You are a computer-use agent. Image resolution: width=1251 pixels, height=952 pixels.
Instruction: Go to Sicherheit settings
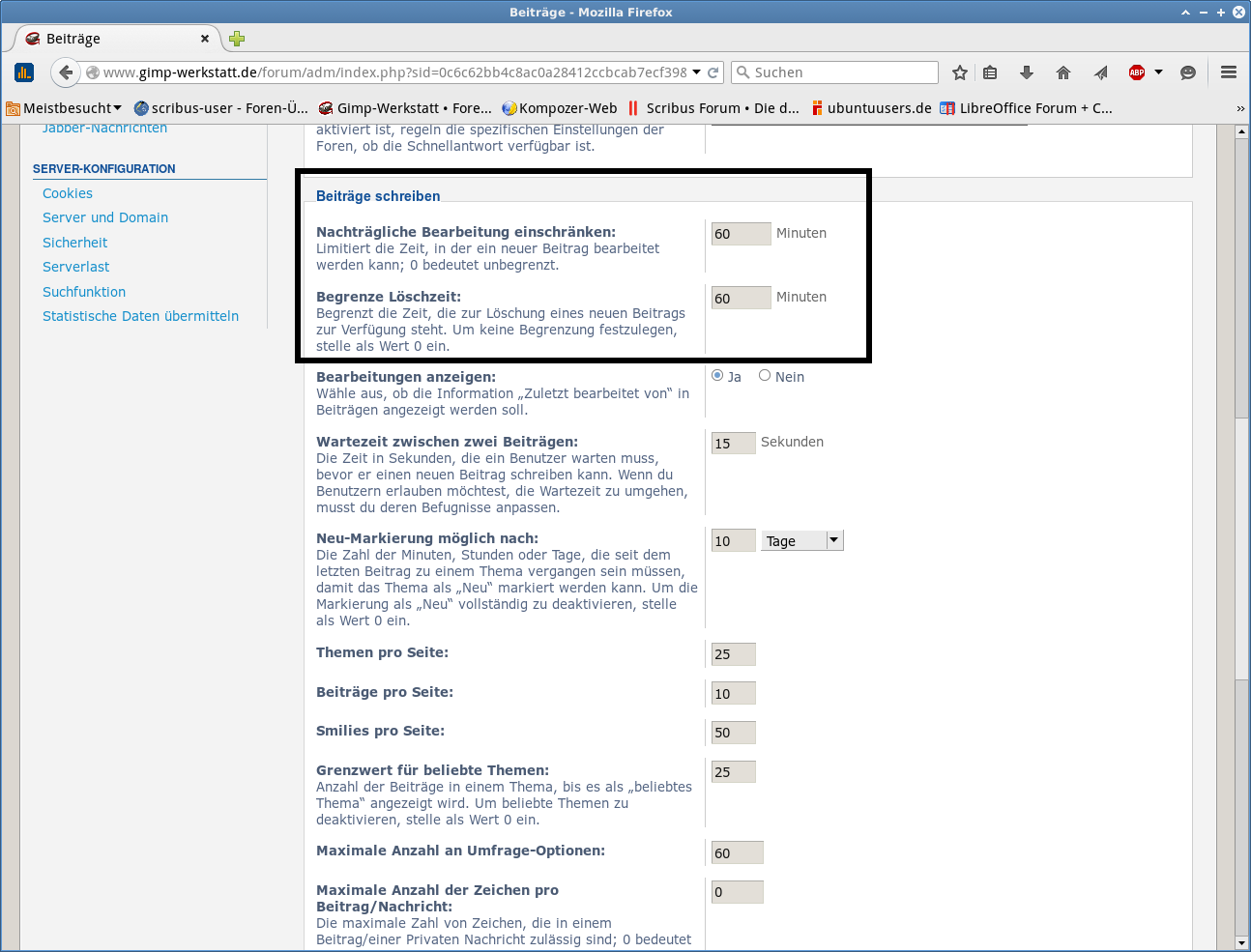pos(75,243)
